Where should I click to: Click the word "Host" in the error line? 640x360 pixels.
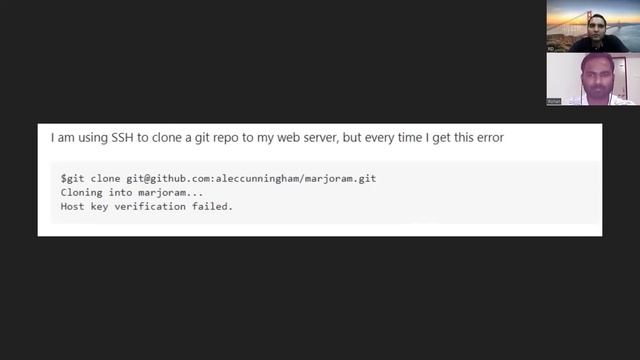[x=72, y=207]
